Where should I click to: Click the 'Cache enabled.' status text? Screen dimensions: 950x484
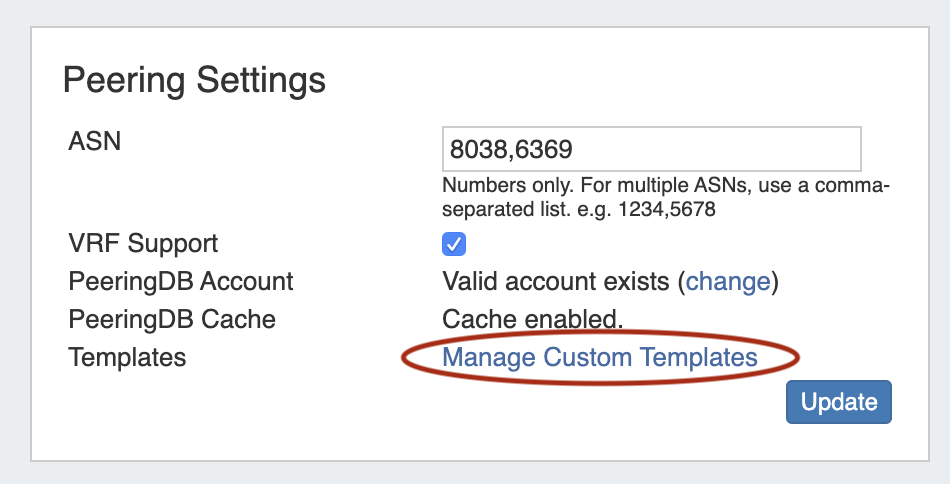532,319
